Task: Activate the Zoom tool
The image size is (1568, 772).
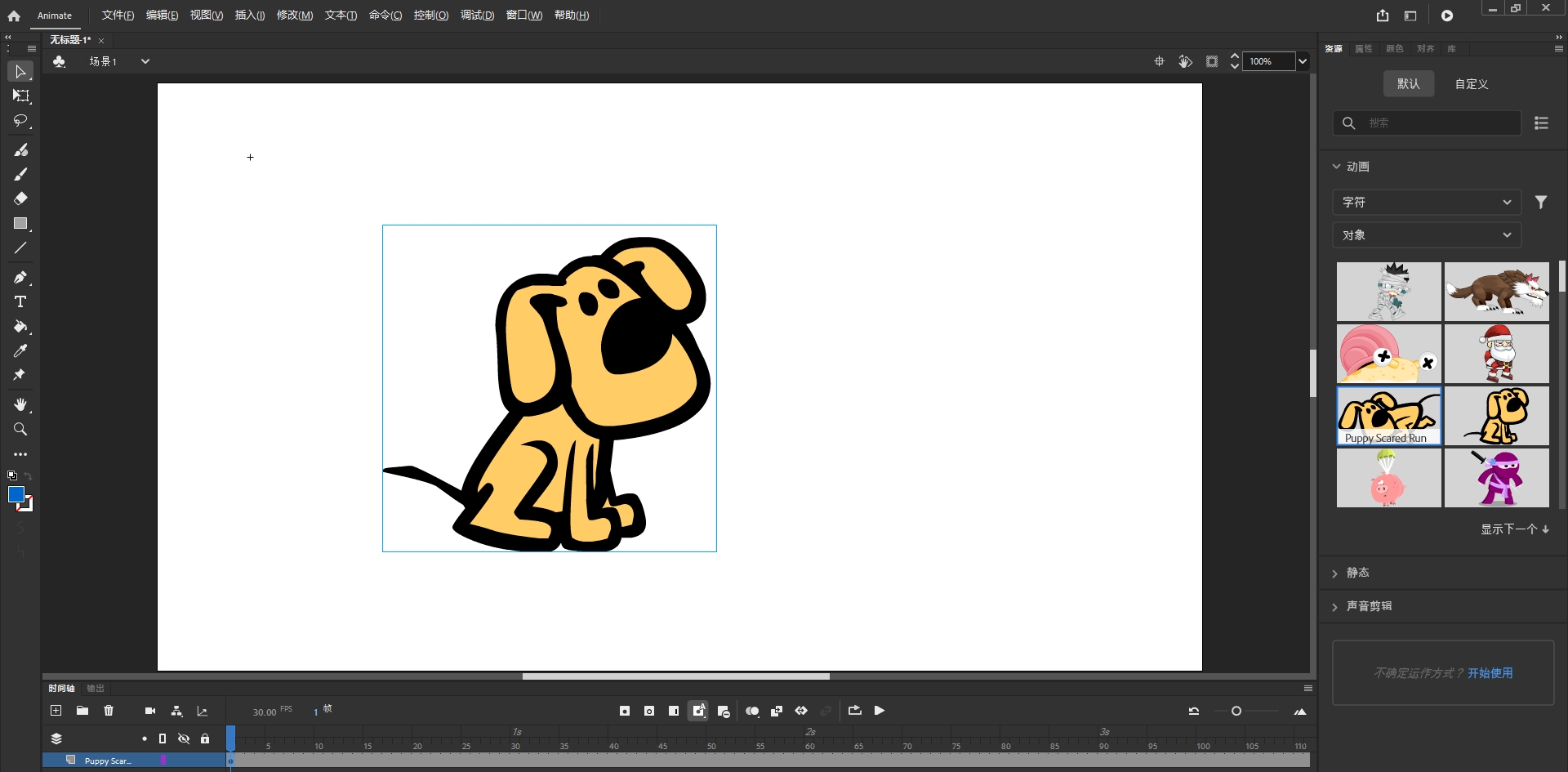Action: 20,429
